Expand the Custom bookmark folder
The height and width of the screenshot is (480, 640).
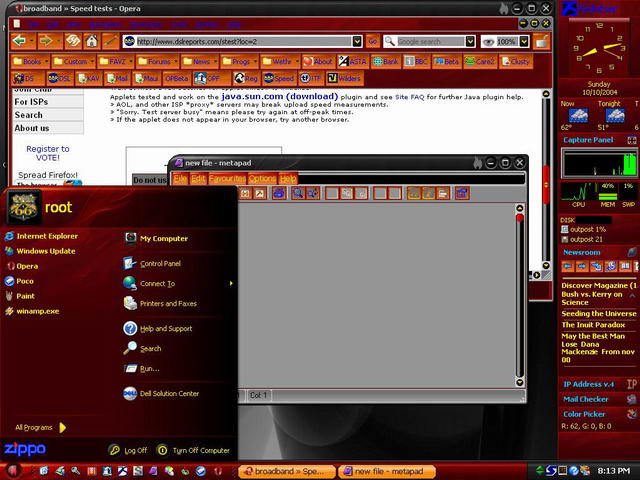click(74, 61)
